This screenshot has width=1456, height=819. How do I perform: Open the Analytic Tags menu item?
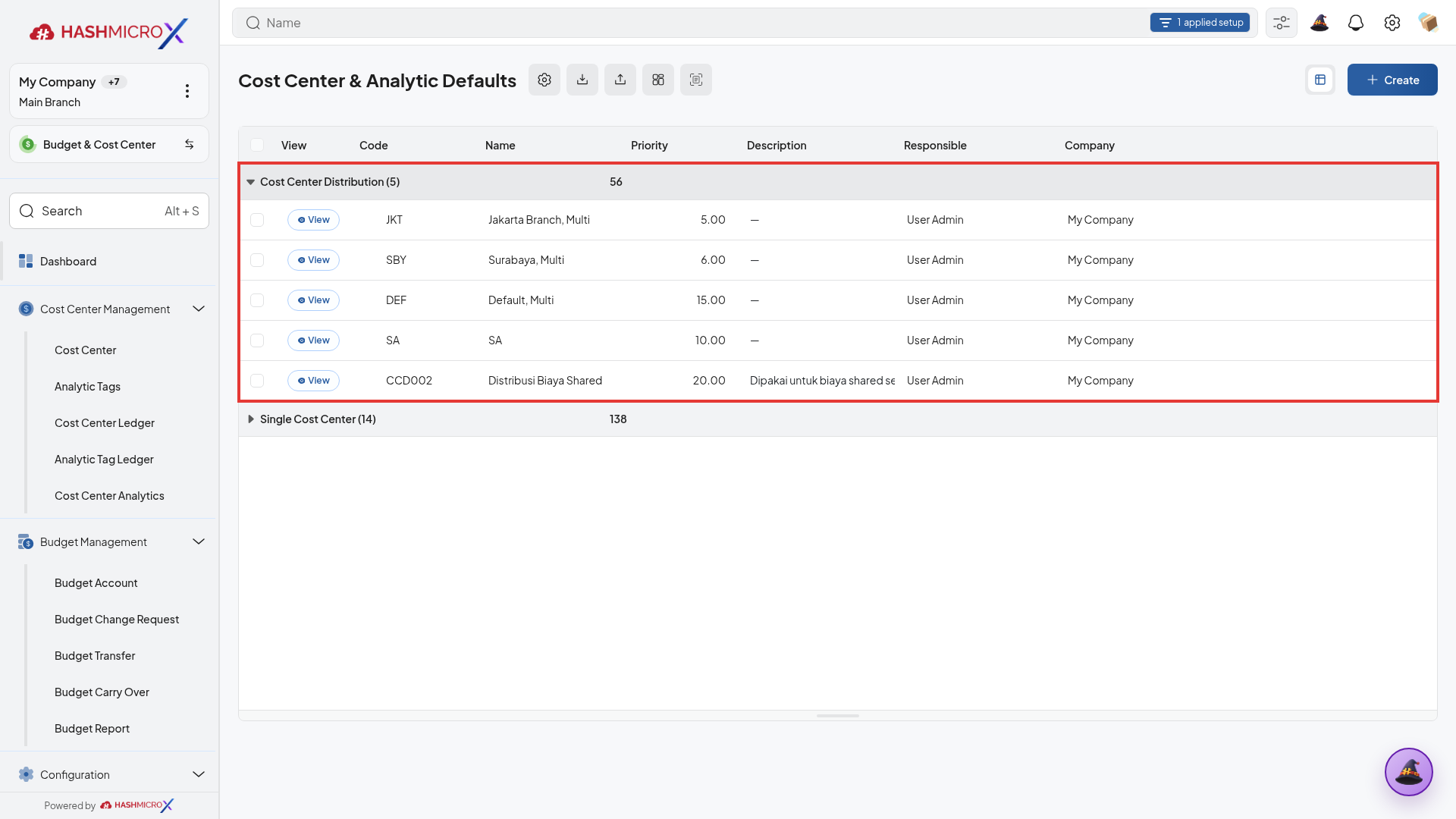tap(87, 387)
